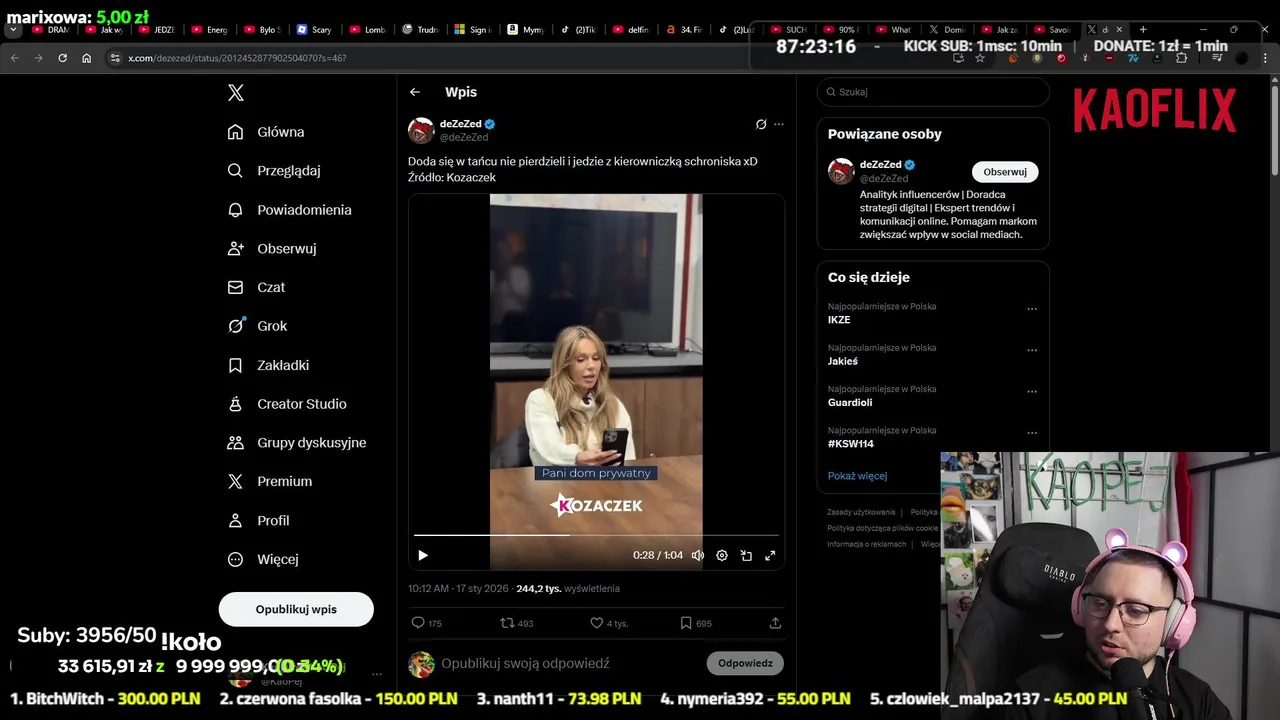Open Zasady użytkowania footer link
The height and width of the screenshot is (720, 1280).
(x=861, y=512)
